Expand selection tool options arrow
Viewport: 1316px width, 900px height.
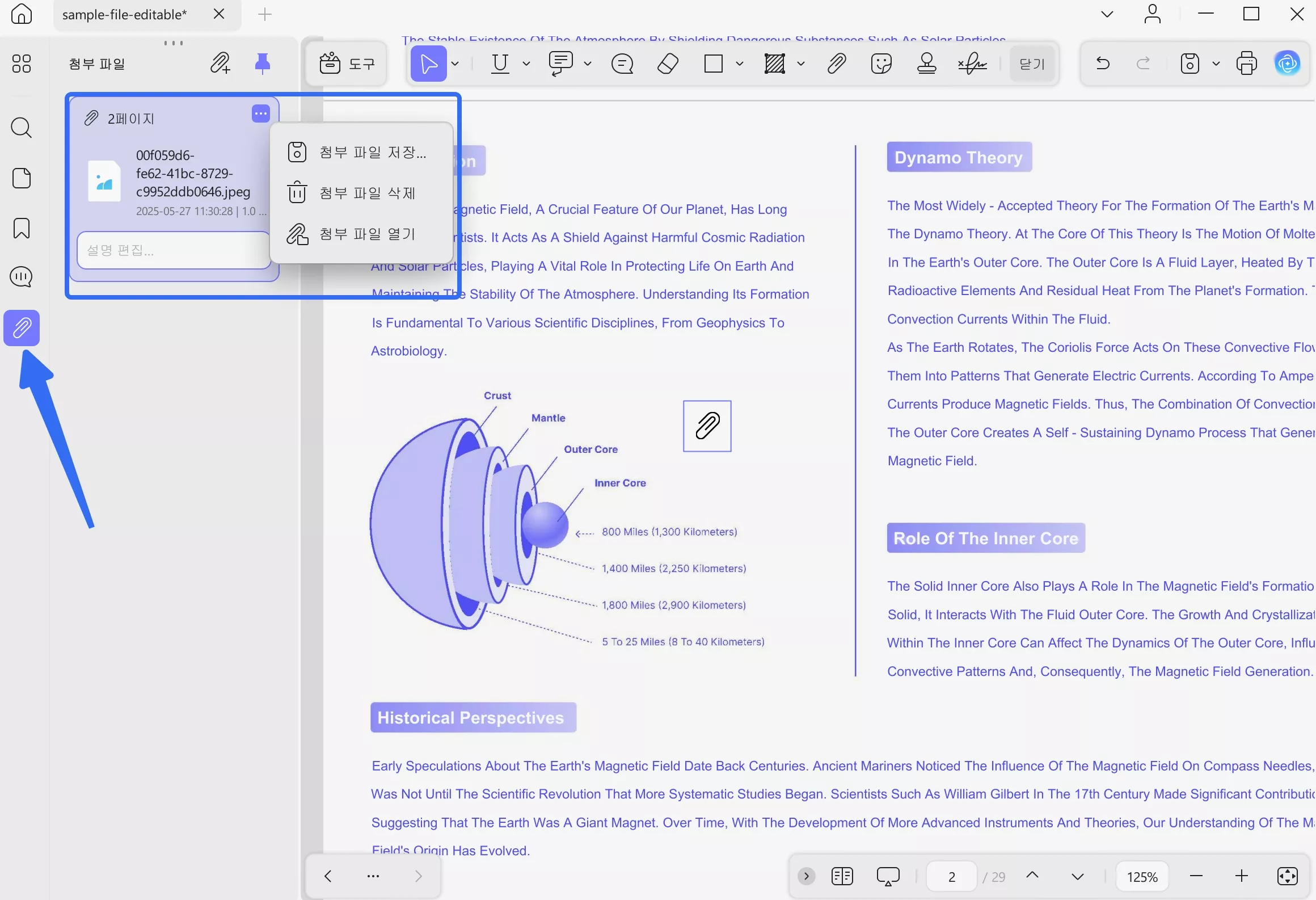[x=455, y=64]
